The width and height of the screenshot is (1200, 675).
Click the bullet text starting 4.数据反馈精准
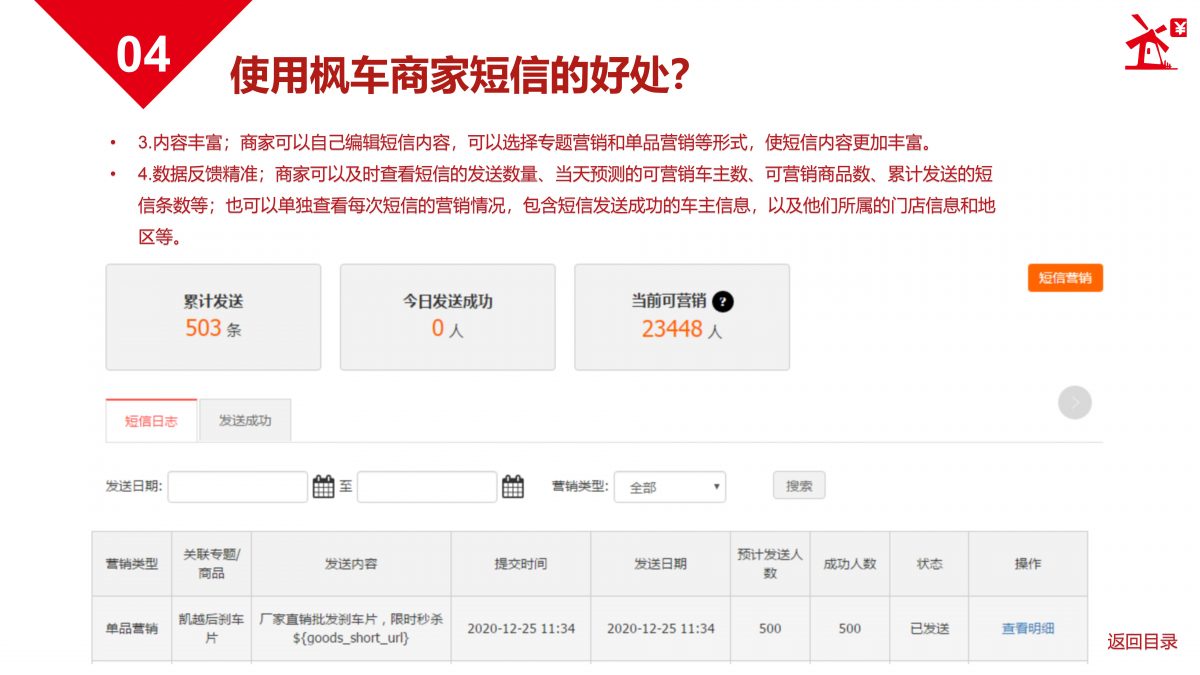click(566, 205)
